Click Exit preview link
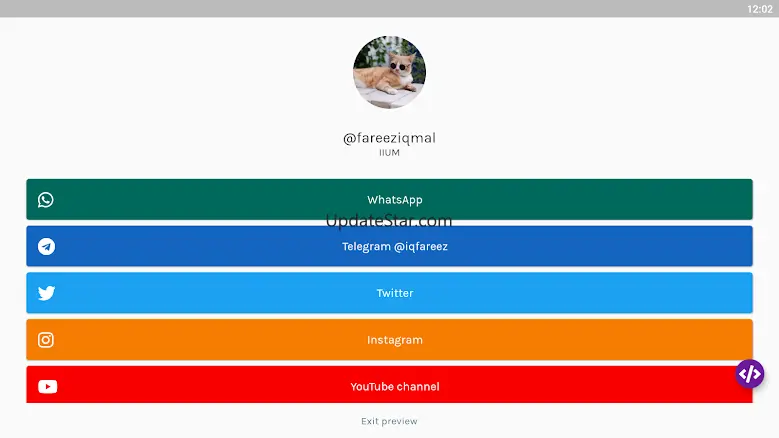Image resolution: width=779 pixels, height=438 pixels. (389, 421)
